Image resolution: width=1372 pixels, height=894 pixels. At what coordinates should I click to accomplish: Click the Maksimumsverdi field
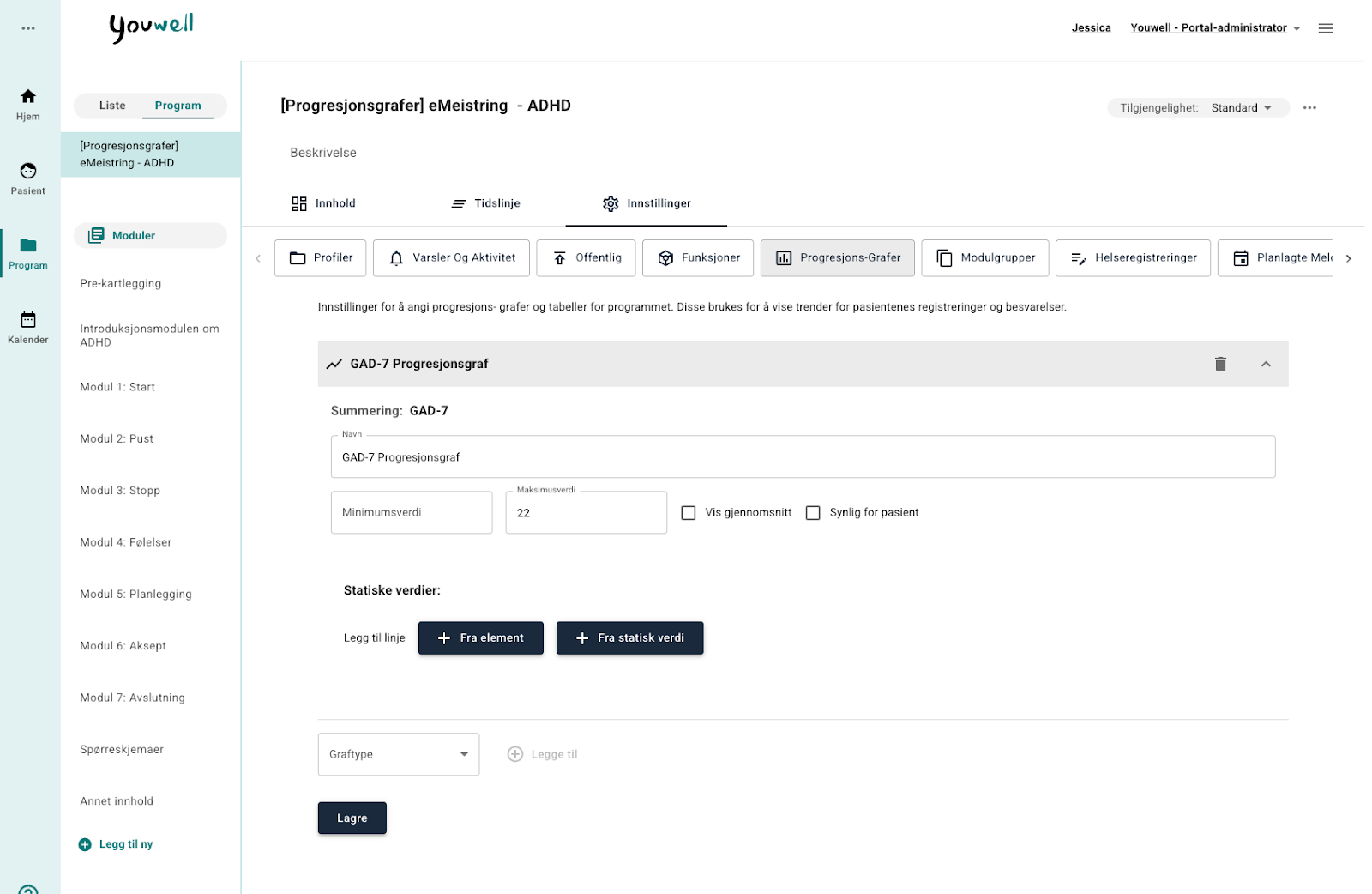pos(587,513)
